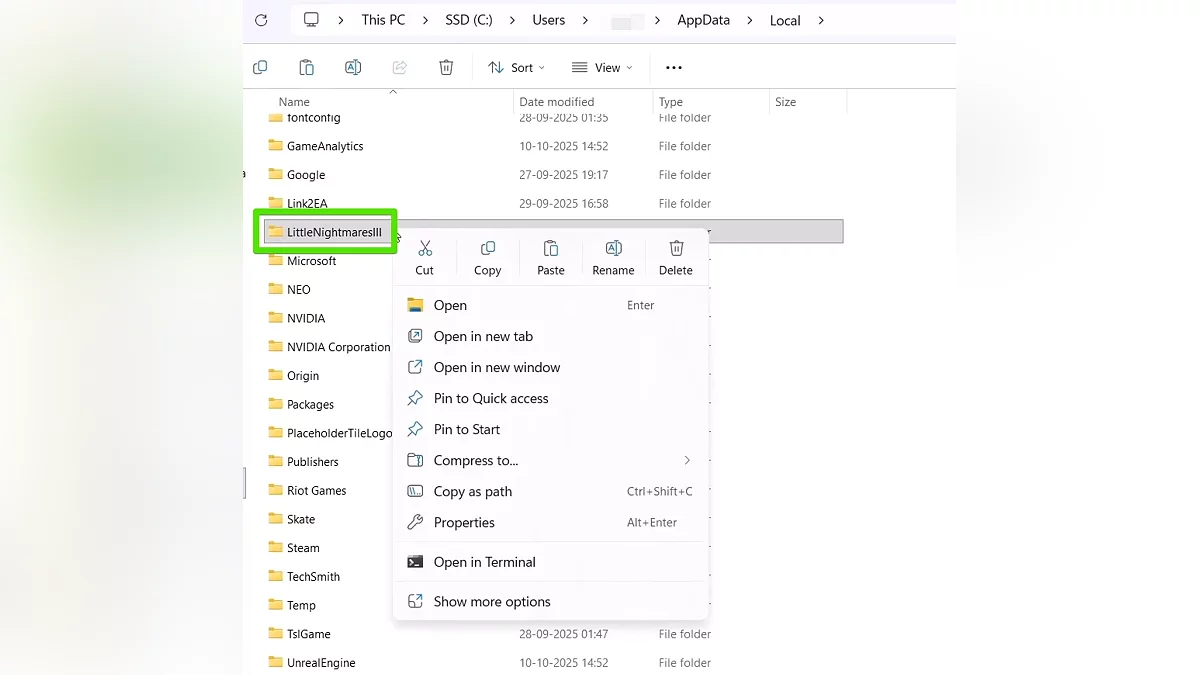Expand chevron after Local in breadcrumb
The image size is (1200, 675).
(x=821, y=20)
